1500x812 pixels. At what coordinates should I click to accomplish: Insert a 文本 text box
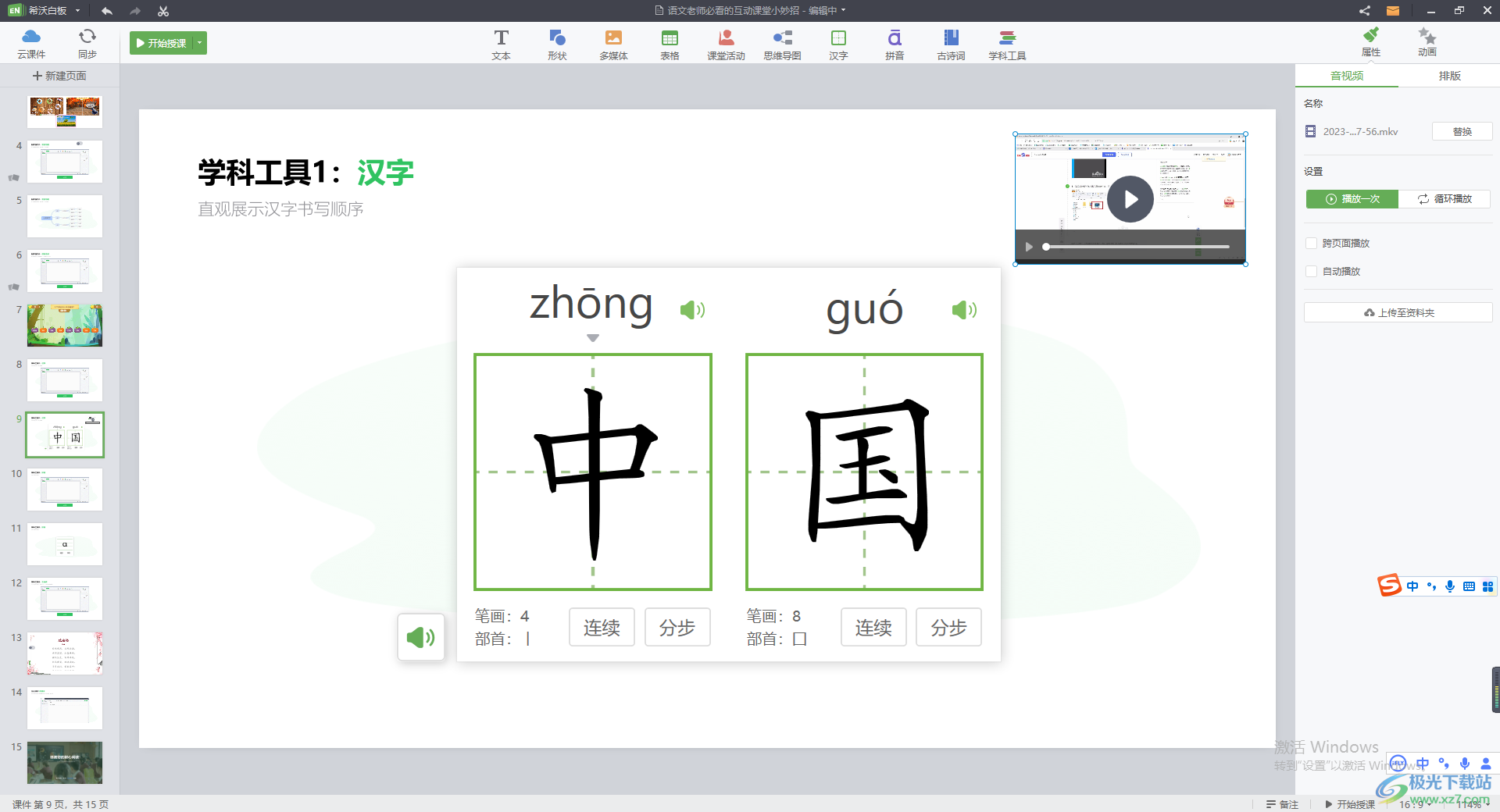pyautogui.click(x=501, y=45)
